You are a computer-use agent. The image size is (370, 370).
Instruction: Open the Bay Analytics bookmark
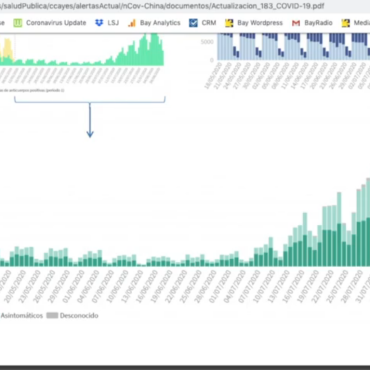tap(160, 23)
